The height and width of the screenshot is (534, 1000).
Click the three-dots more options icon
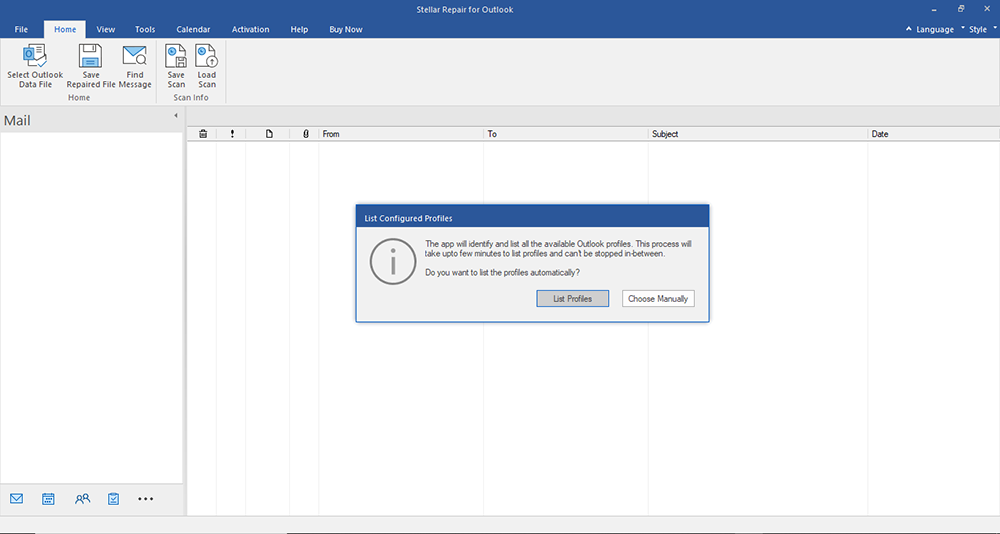pyautogui.click(x=145, y=499)
